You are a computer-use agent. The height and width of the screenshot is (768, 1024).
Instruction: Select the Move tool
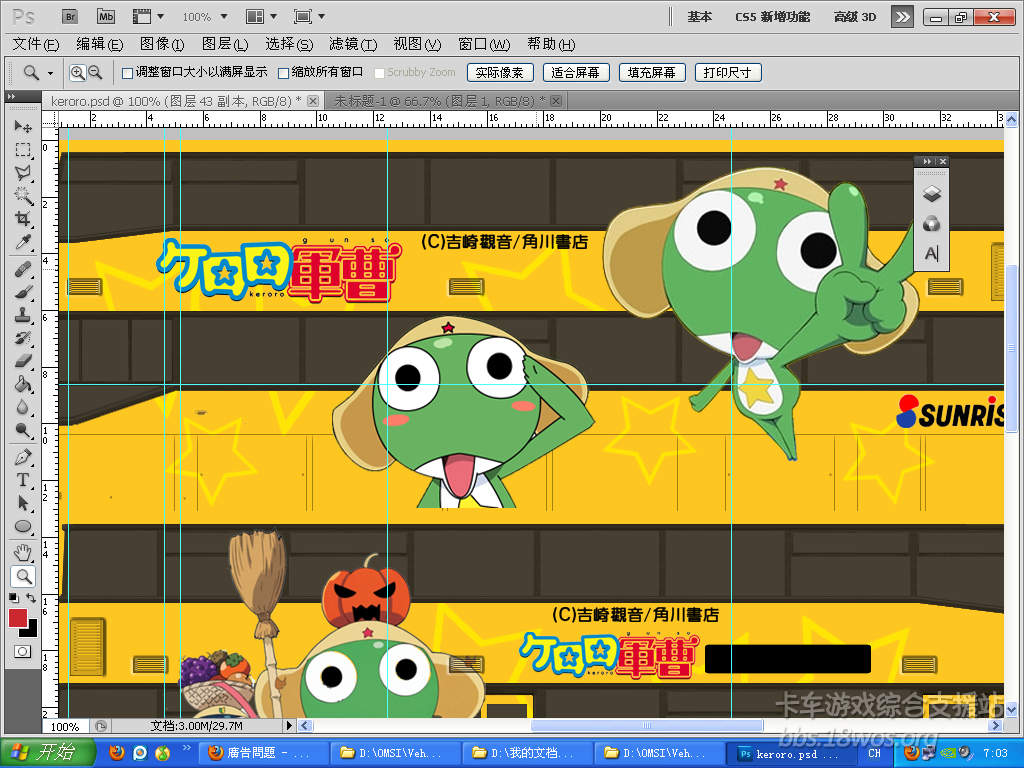(23, 127)
